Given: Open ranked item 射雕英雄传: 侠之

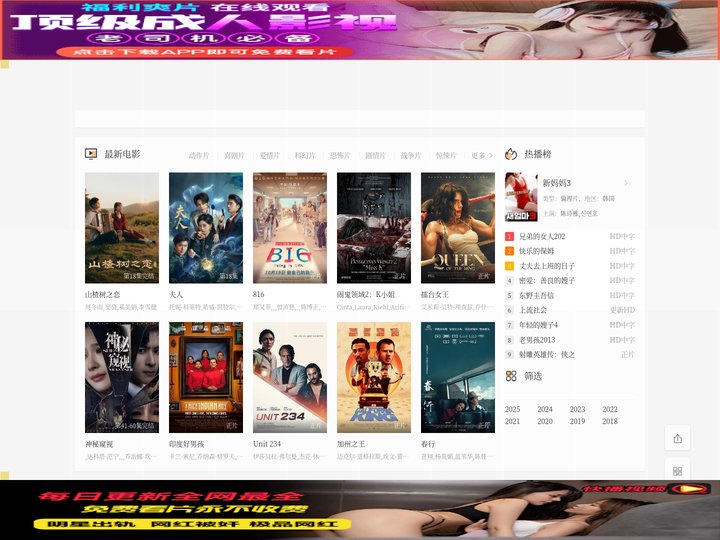Looking at the screenshot, I should 547,354.
